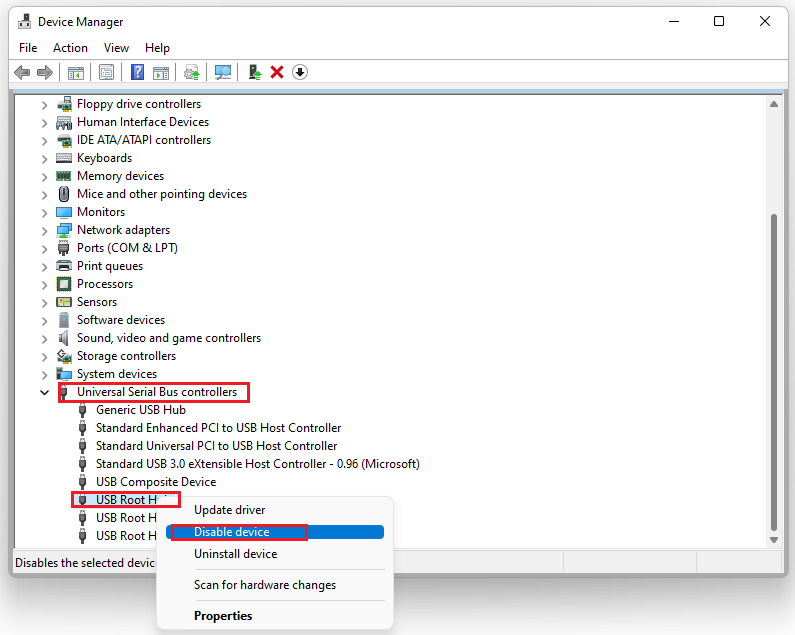Viewport: 795px width, 635px height.
Task: Expand the Keyboards category
Action: [x=45, y=159]
